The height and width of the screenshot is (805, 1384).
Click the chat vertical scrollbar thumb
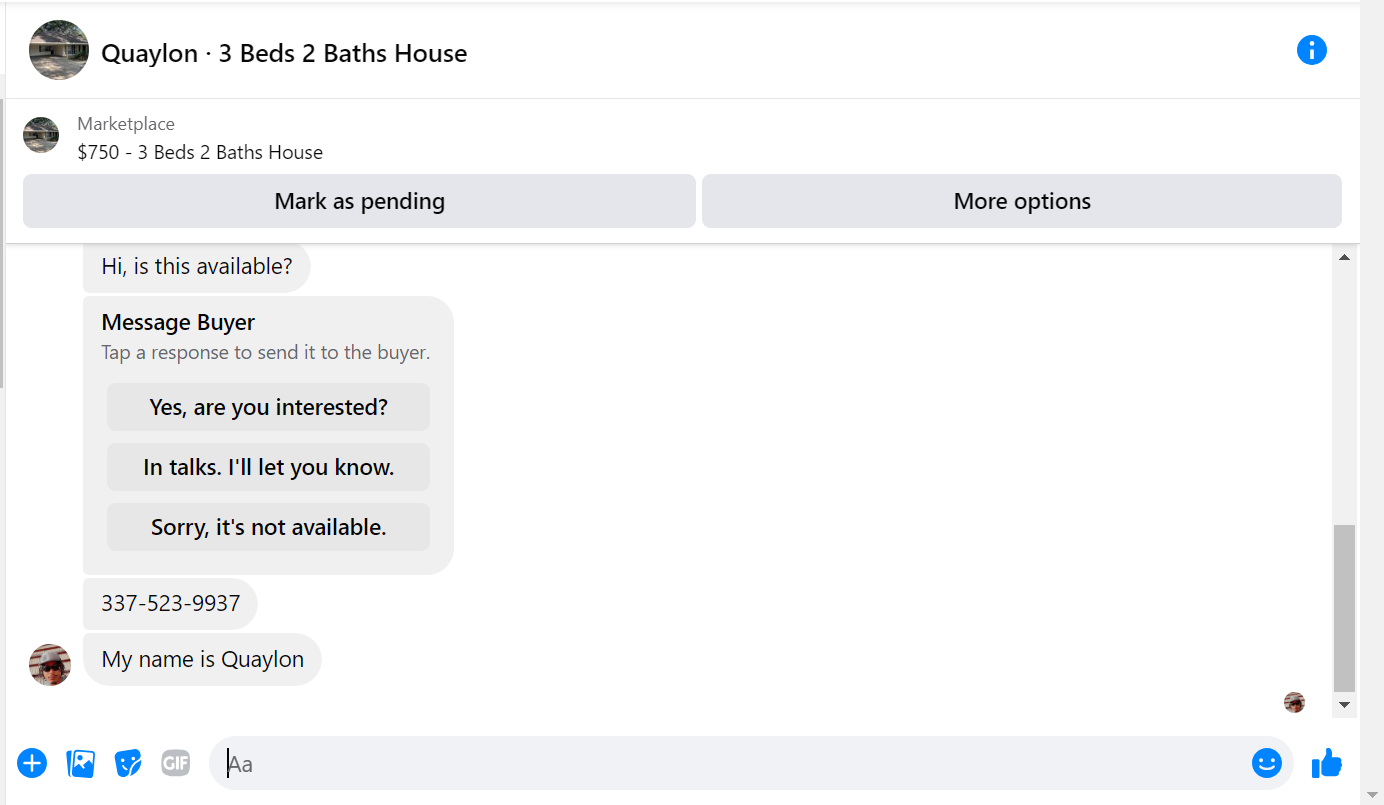click(1345, 608)
